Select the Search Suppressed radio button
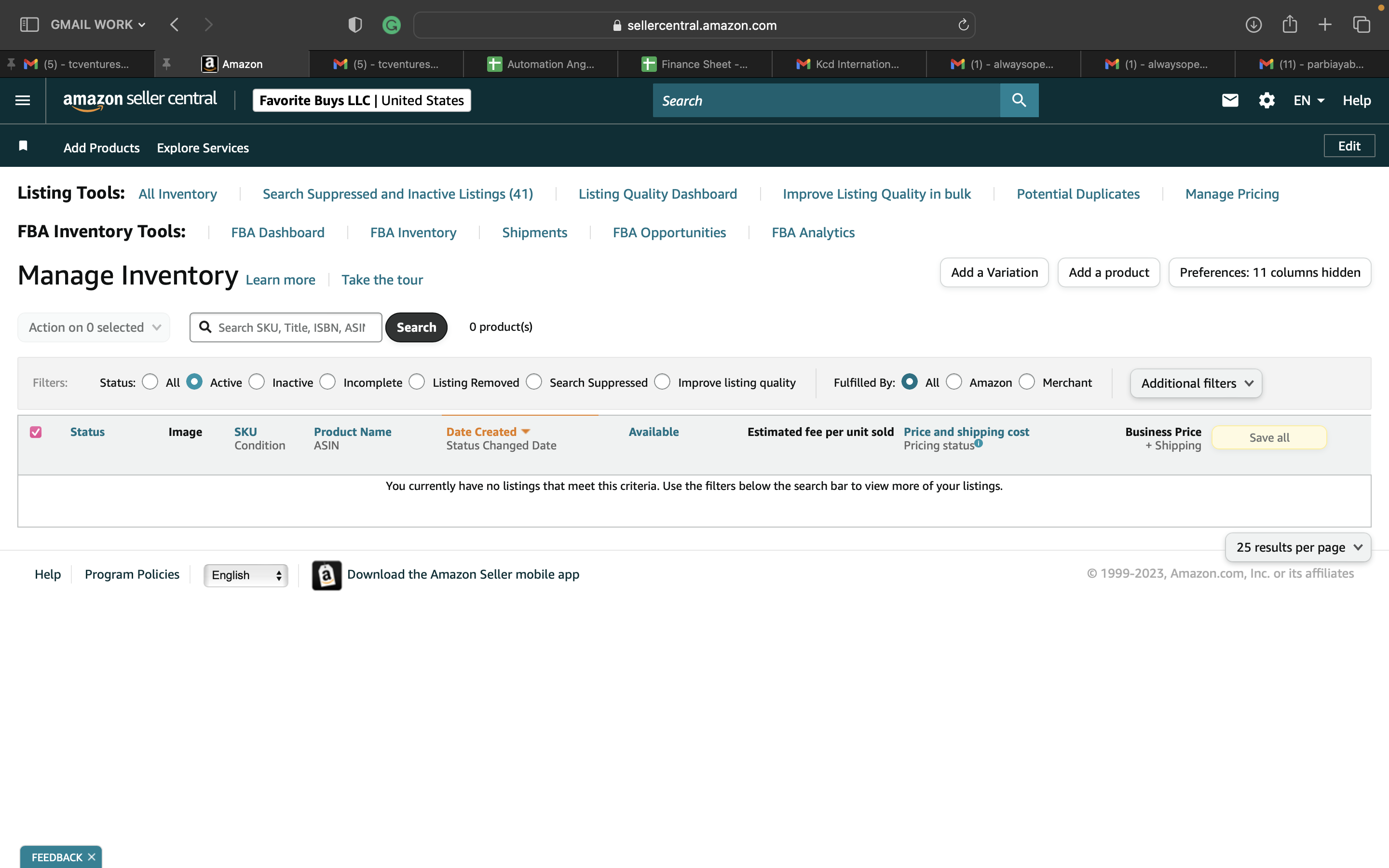 click(x=534, y=382)
